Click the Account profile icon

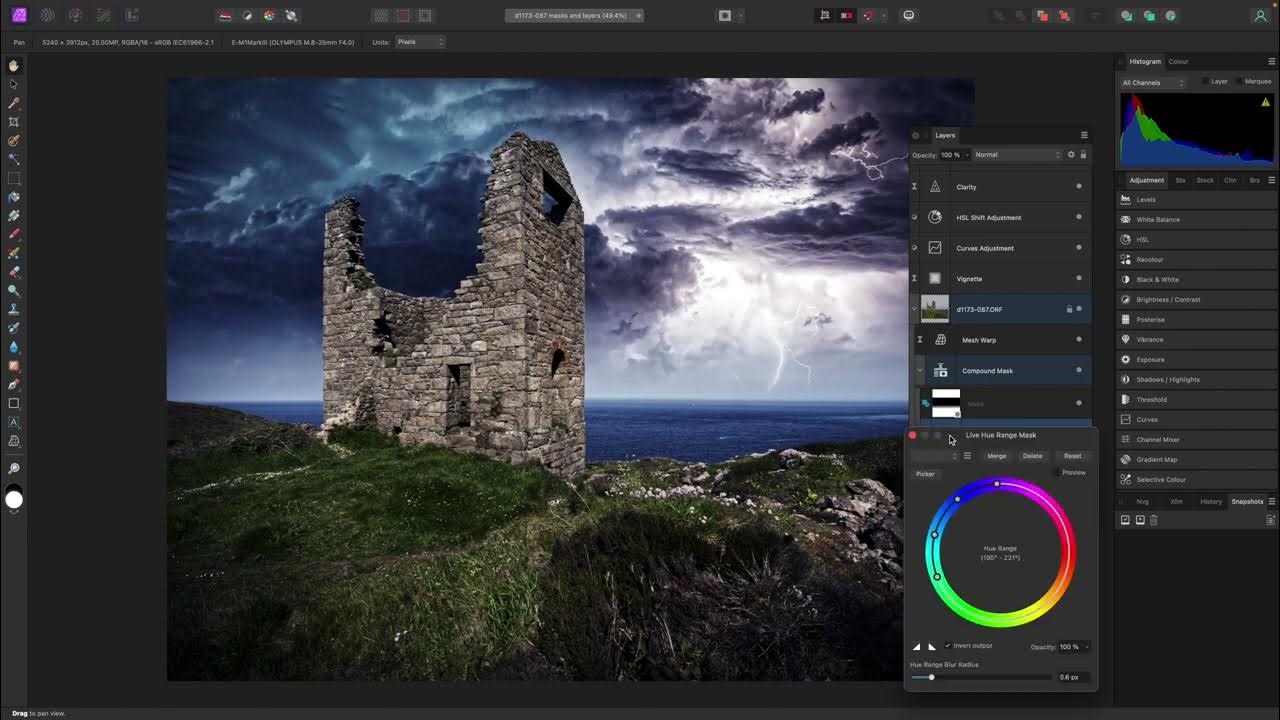click(x=1260, y=16)
